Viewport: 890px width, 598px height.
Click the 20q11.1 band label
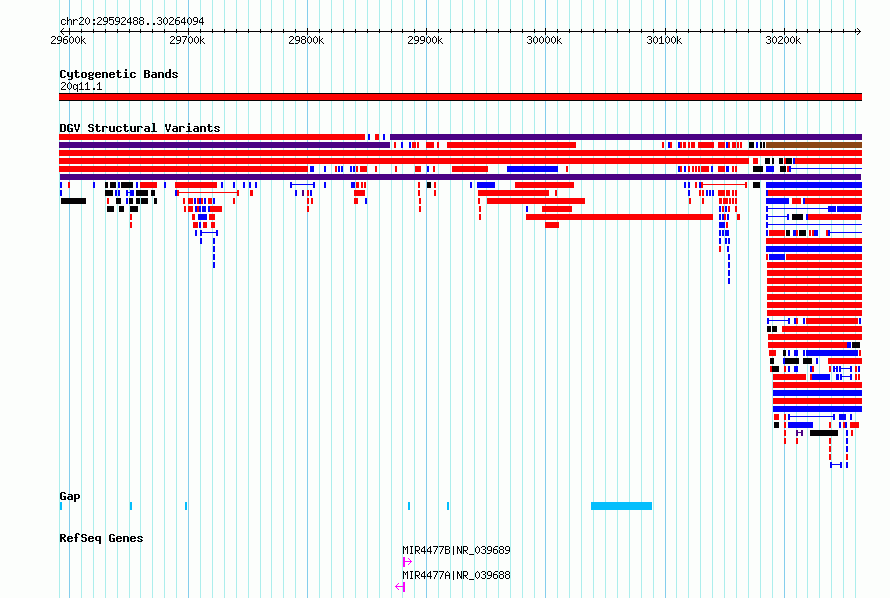coord(81,86)
